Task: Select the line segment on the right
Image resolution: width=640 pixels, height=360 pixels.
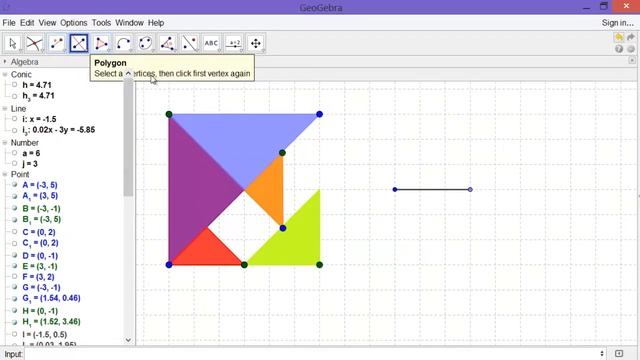Action: tap(433, 189)
